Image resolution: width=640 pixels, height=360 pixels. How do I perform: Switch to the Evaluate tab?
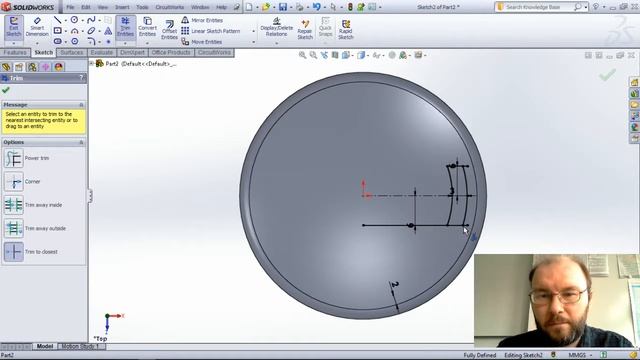tap(102, 53)
